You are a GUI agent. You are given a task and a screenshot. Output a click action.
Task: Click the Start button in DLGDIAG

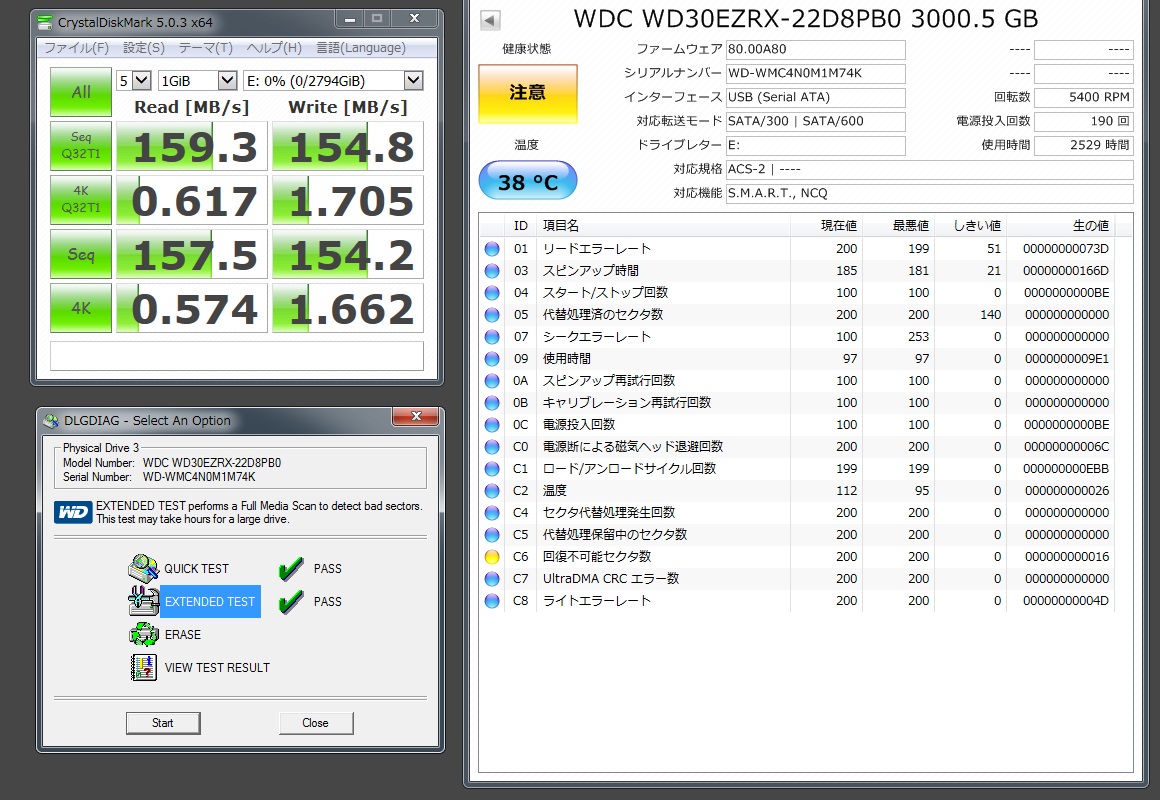(163, 723)
